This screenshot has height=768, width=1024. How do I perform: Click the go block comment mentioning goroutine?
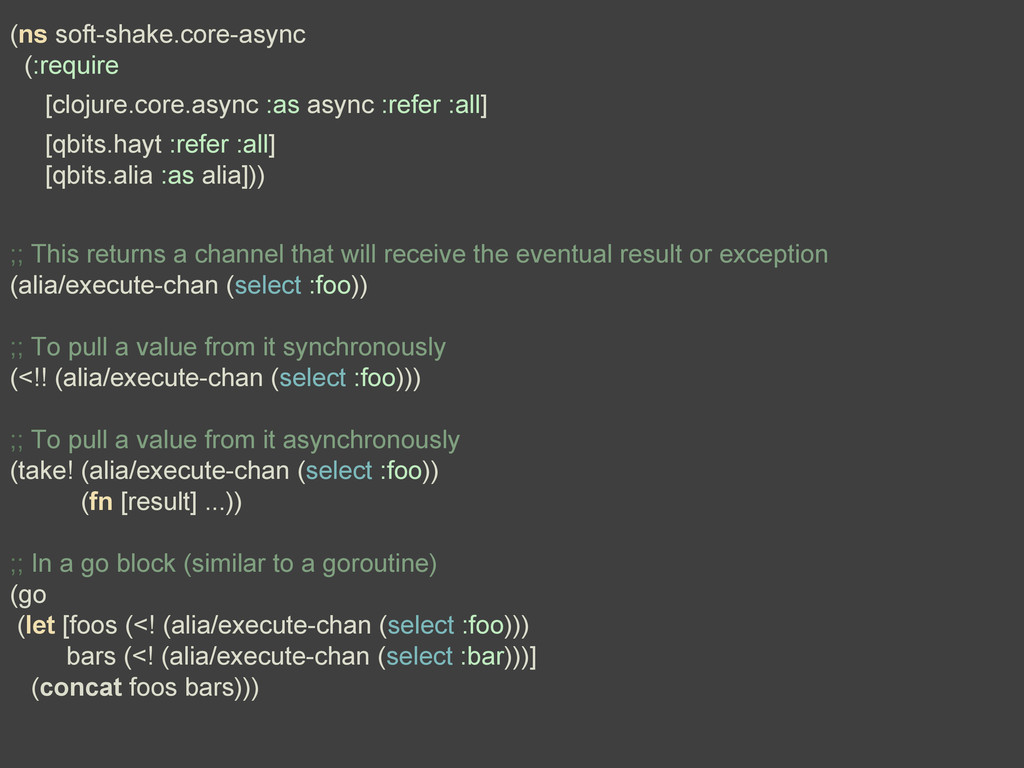[223, 564]
